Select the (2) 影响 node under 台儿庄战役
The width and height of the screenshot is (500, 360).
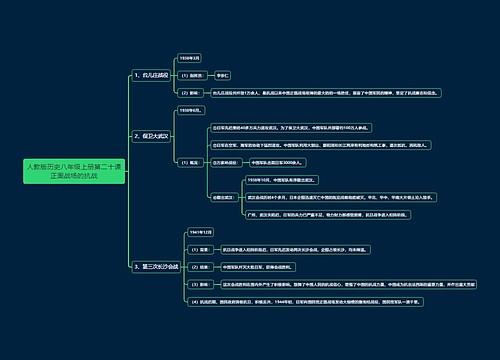190,93
